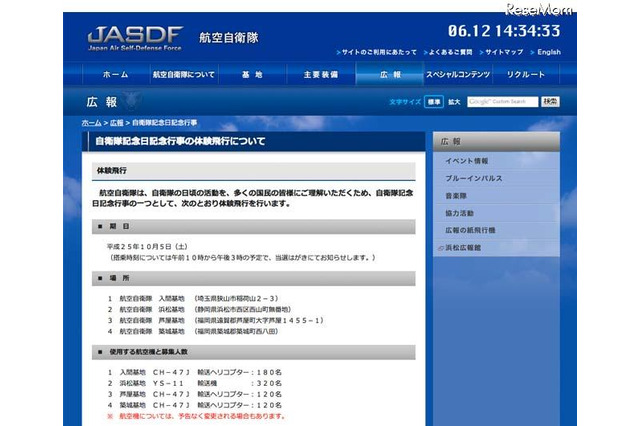The height and width of the screenshot is (426, 640).
Task: Click the external-link icon beside 浜松広報館
Action: [x=440, y=248]
